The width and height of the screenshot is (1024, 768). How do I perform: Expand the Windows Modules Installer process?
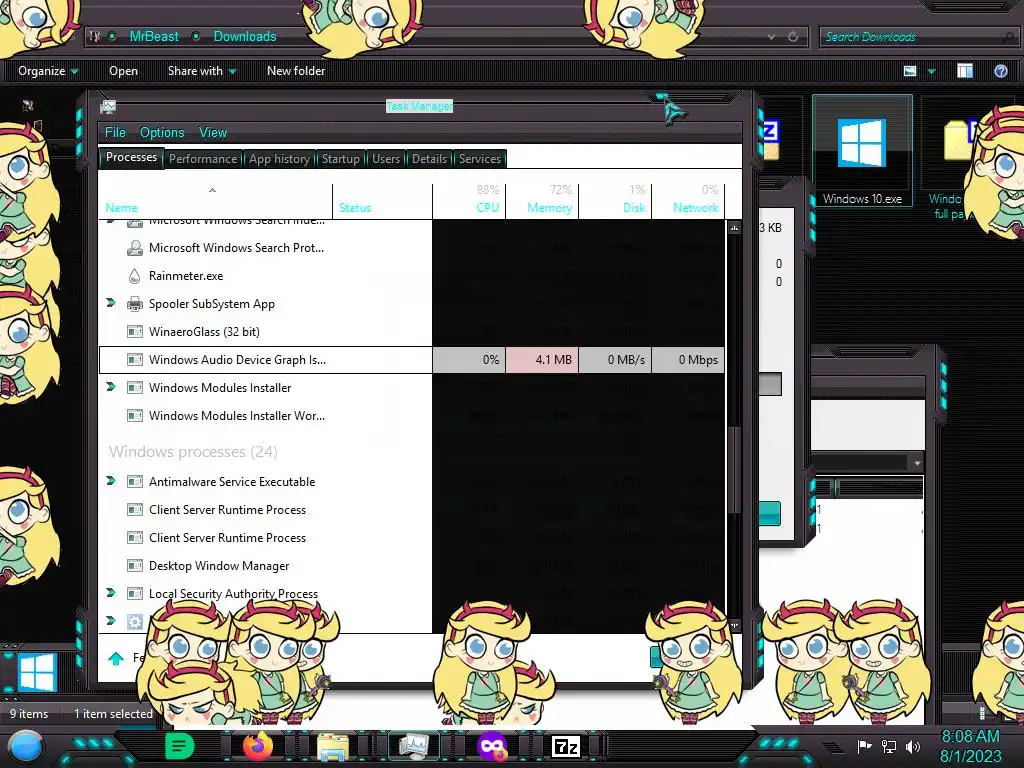[111, 387]
